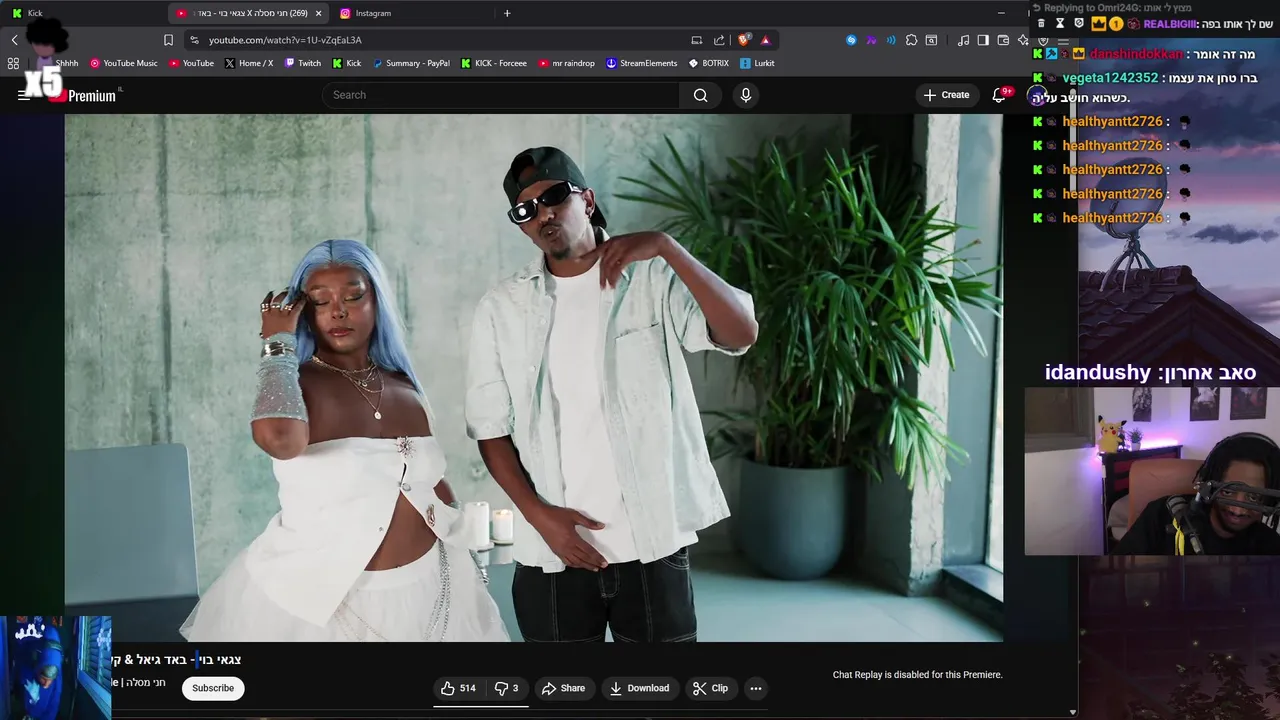Viewport: 1280px width, 720px height.
Task: Open the Twitch bookmark
Action: pyautogui.click(x=303, y=63)
